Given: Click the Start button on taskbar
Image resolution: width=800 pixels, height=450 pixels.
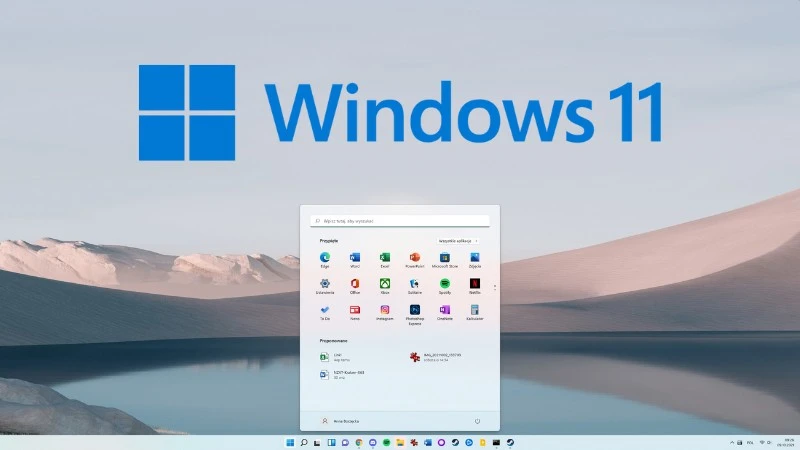Looking at the screenshot, I should 290,442.
